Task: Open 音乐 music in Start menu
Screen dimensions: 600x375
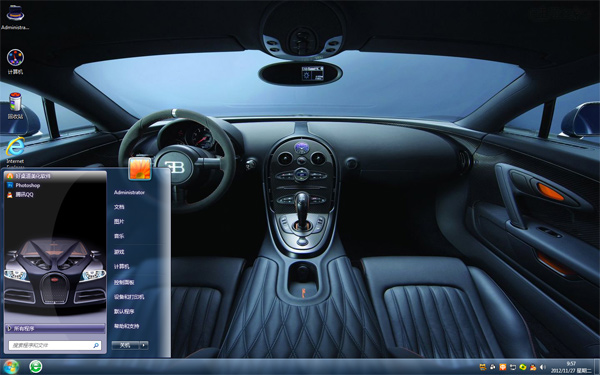Action: (119, 236)
